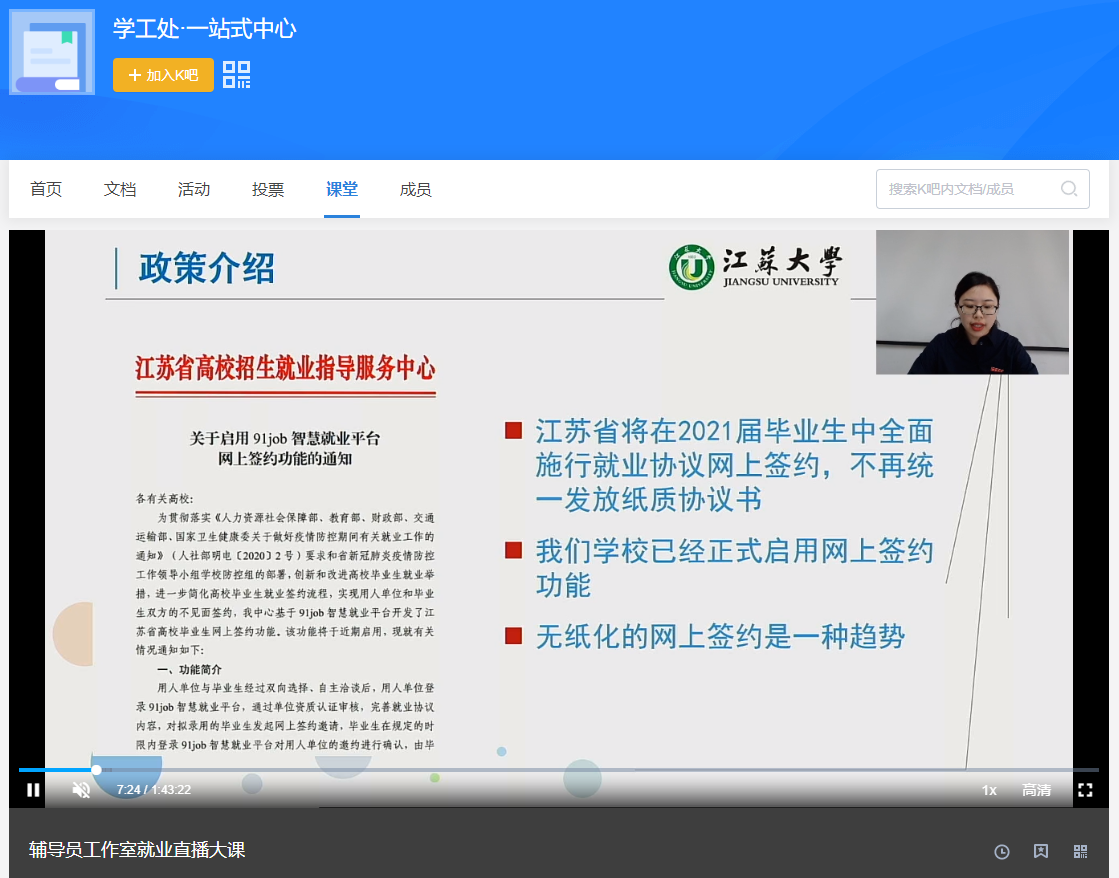Screen dimensions: 1119x878
Task: Click the K吧 book logo icon
Action: pos(52,52)
